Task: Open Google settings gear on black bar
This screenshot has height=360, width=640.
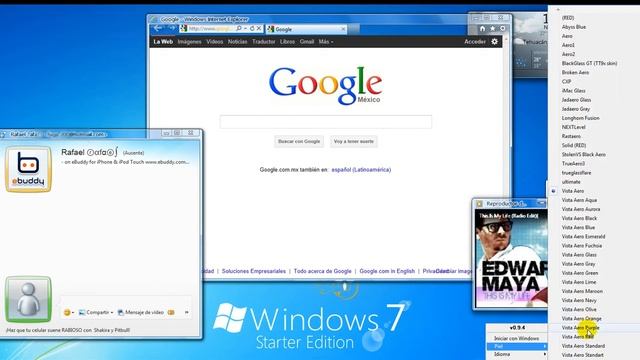Action: [494, 42]
